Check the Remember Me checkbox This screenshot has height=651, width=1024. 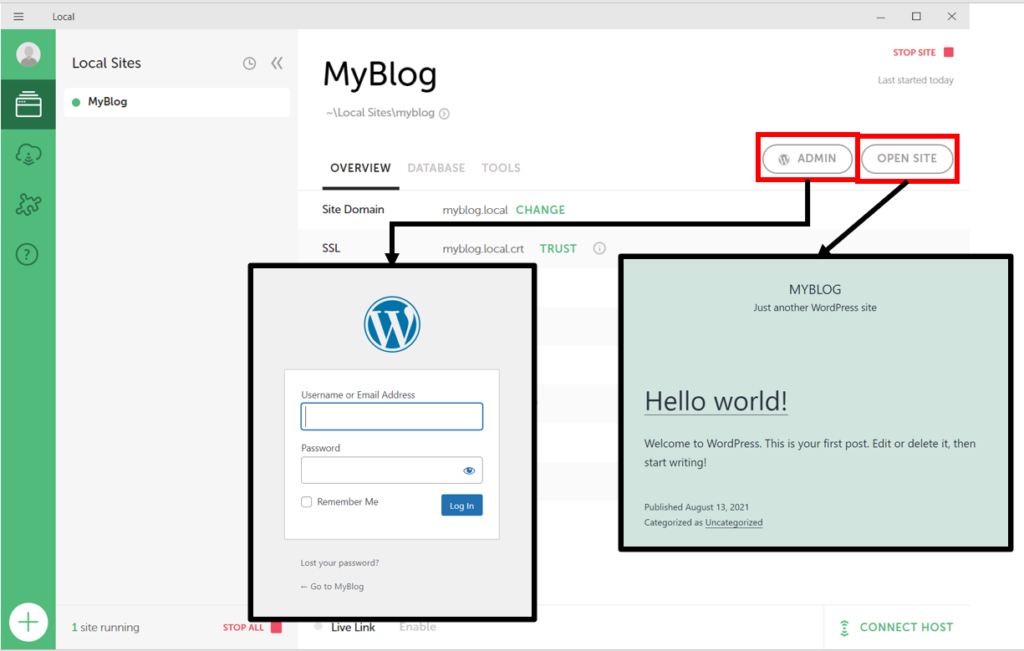306,501
